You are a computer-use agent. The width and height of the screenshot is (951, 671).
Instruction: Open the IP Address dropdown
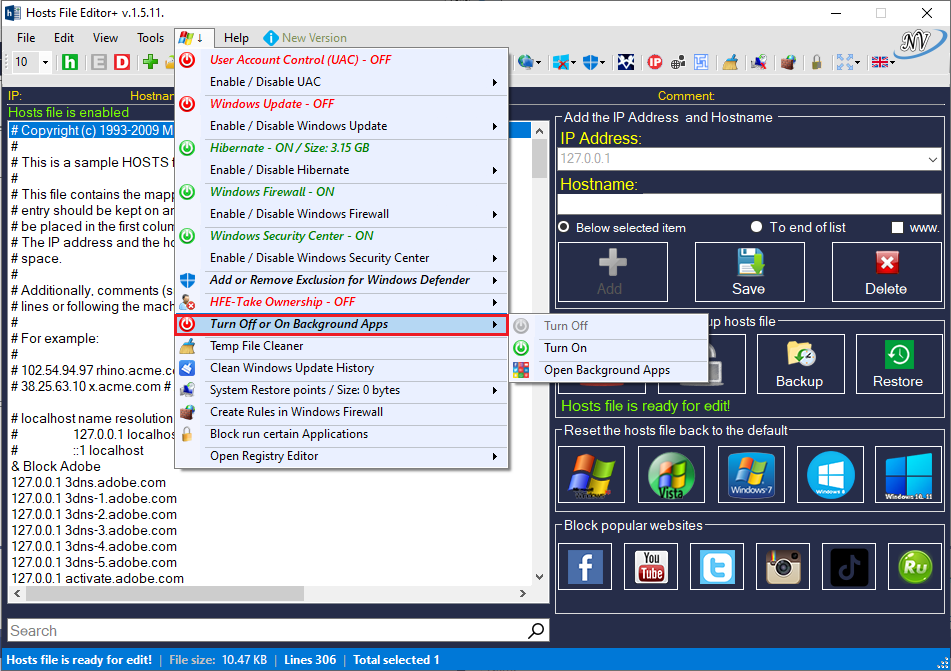(x=932, y=159)
